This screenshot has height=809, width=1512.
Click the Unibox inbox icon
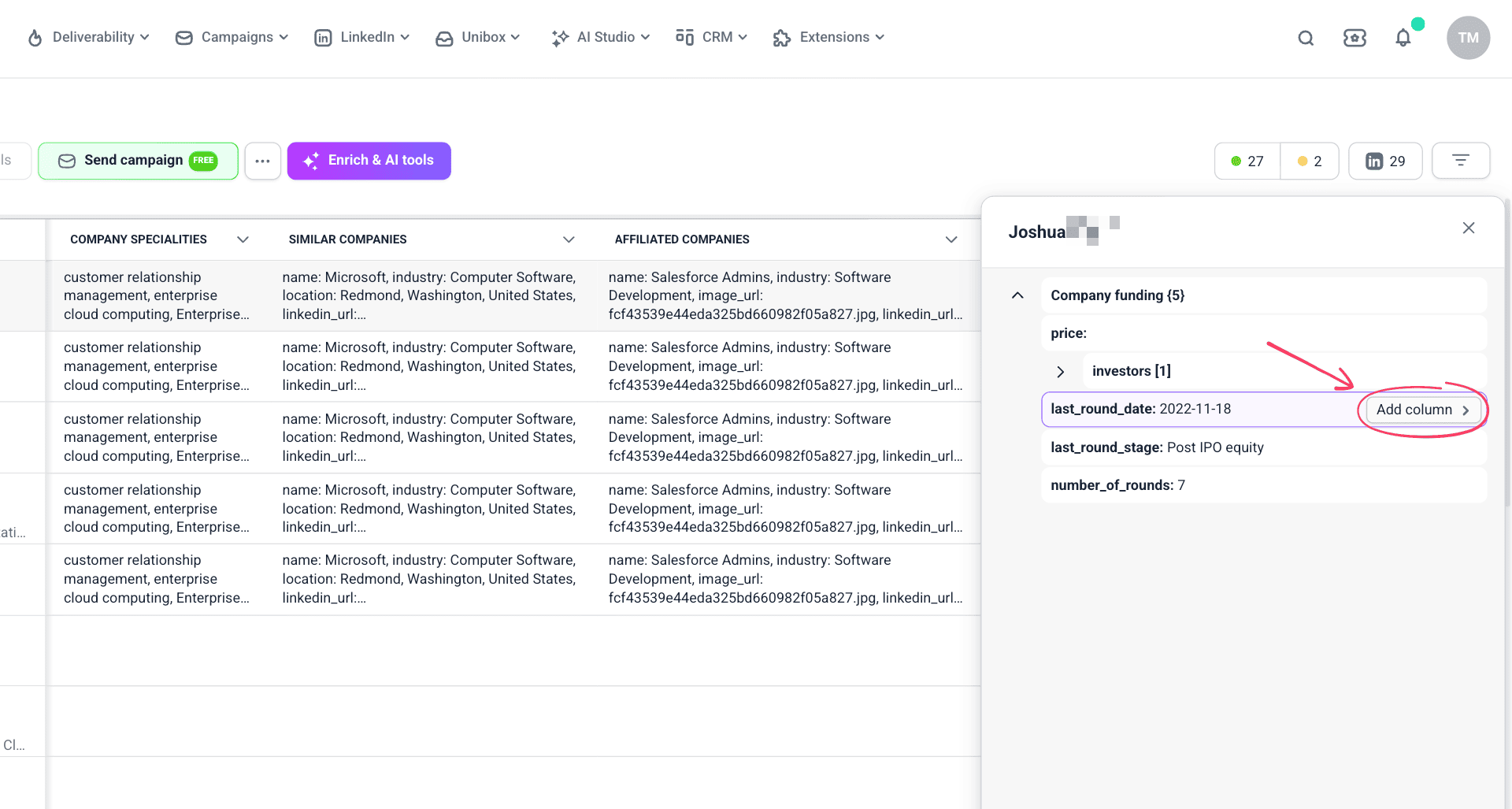coord(444,38)
